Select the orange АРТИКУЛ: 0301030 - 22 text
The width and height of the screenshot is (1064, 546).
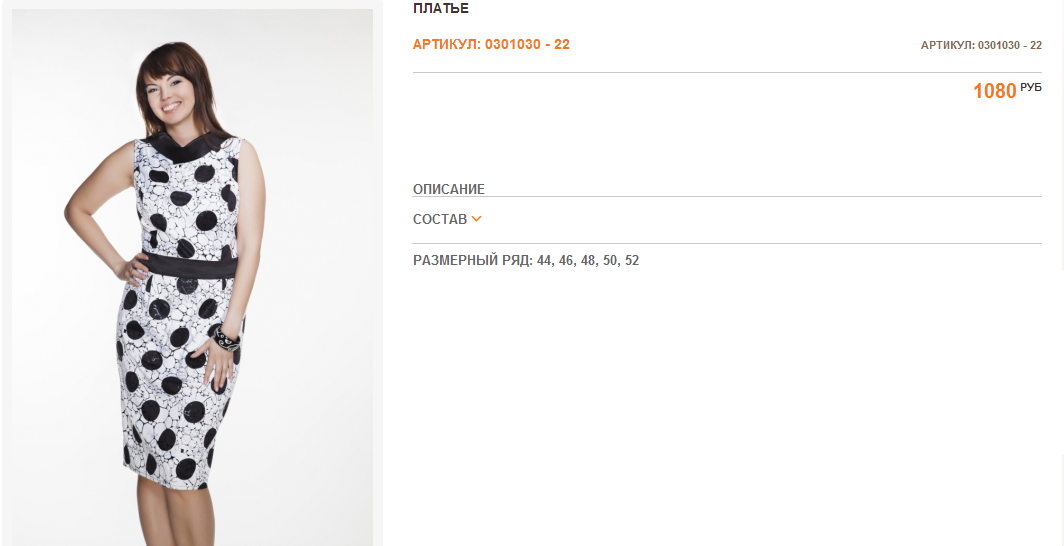click(x=491, y=45)
